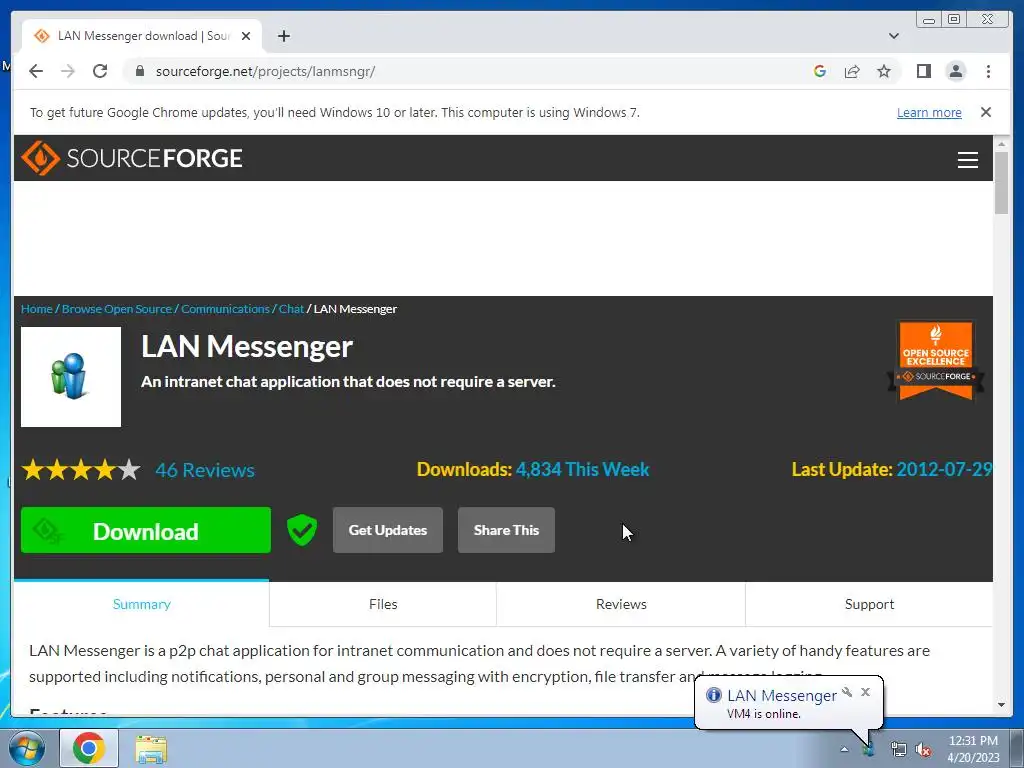The image size is (1024, 768).
Task: Open Chrome side panel
Action: (x=923, y=71)
